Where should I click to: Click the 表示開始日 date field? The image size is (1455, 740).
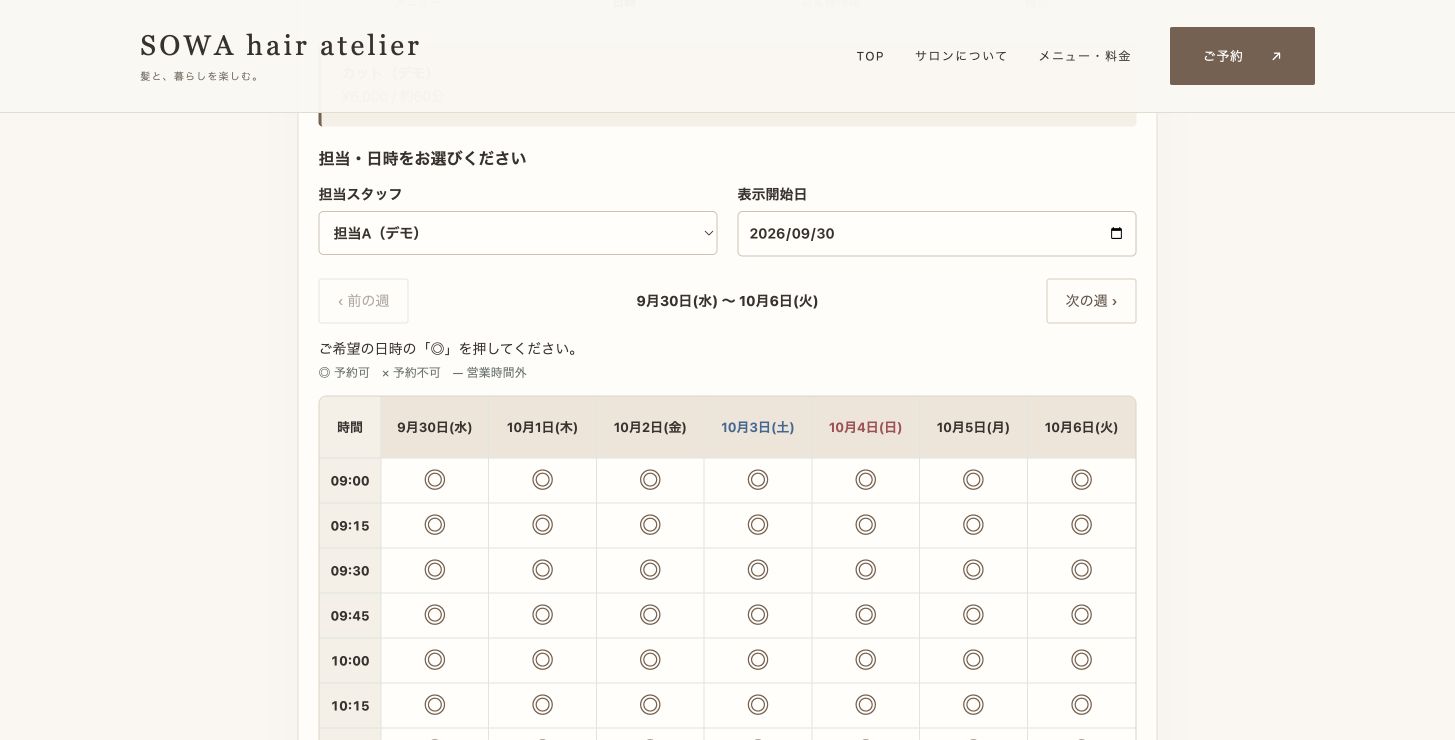(937, 234)
